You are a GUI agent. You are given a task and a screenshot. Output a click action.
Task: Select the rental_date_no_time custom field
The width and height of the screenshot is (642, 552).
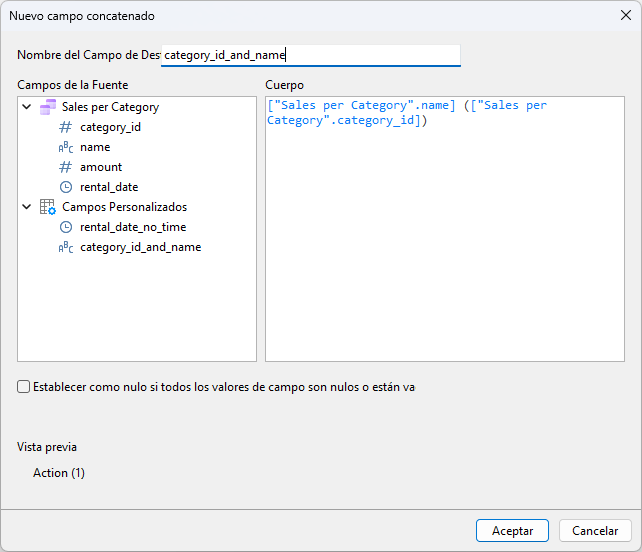coord(133,227)
